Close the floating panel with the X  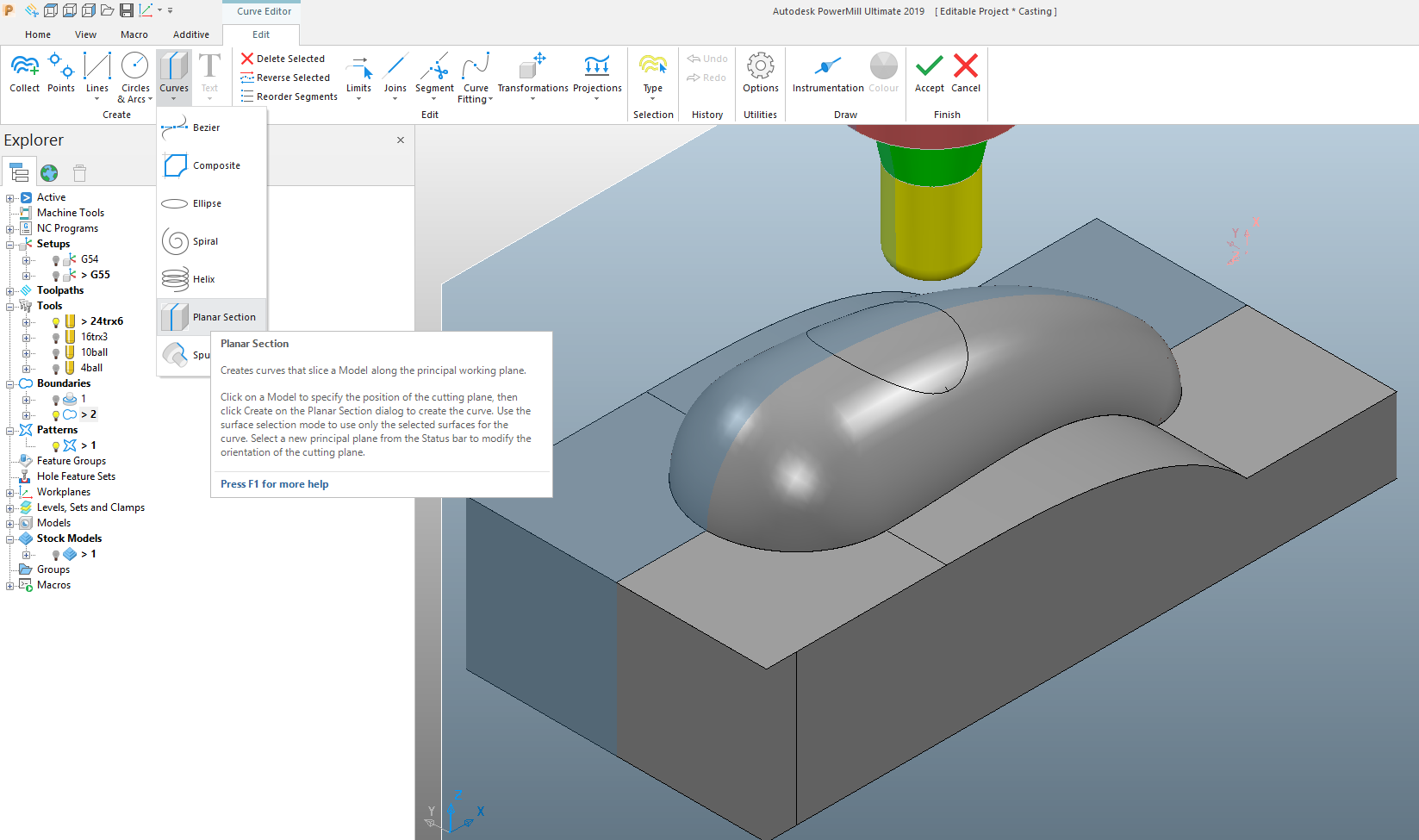(x=400, y=139)
